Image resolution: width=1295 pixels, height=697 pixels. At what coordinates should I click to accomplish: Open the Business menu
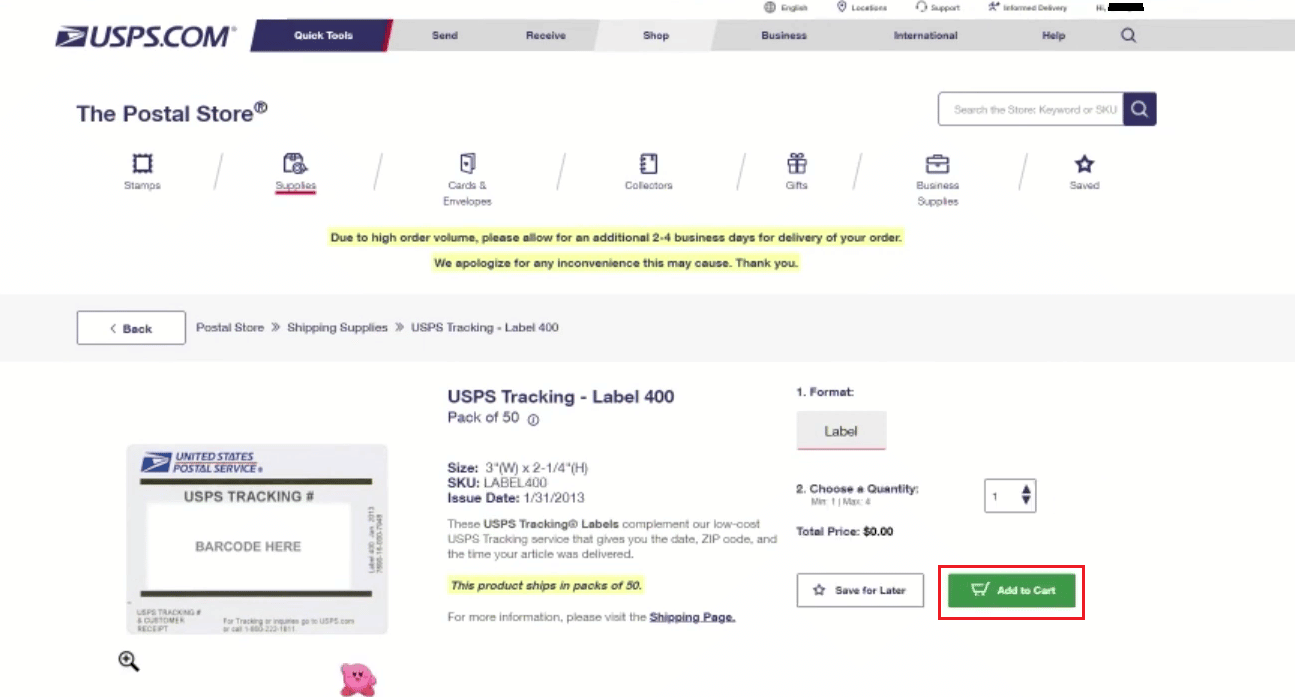coord(784,35)
